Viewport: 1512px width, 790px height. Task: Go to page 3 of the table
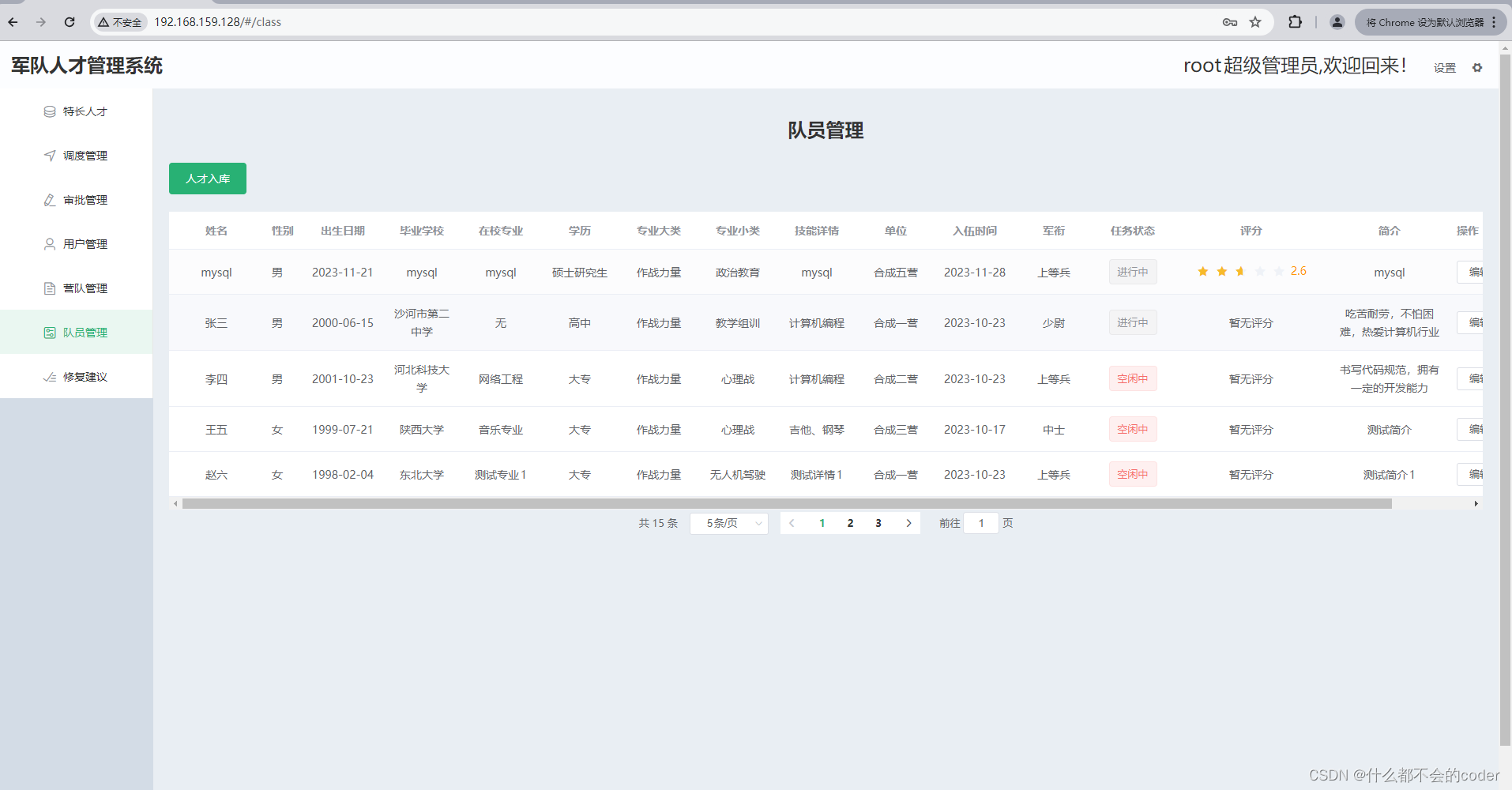[878, 523]
